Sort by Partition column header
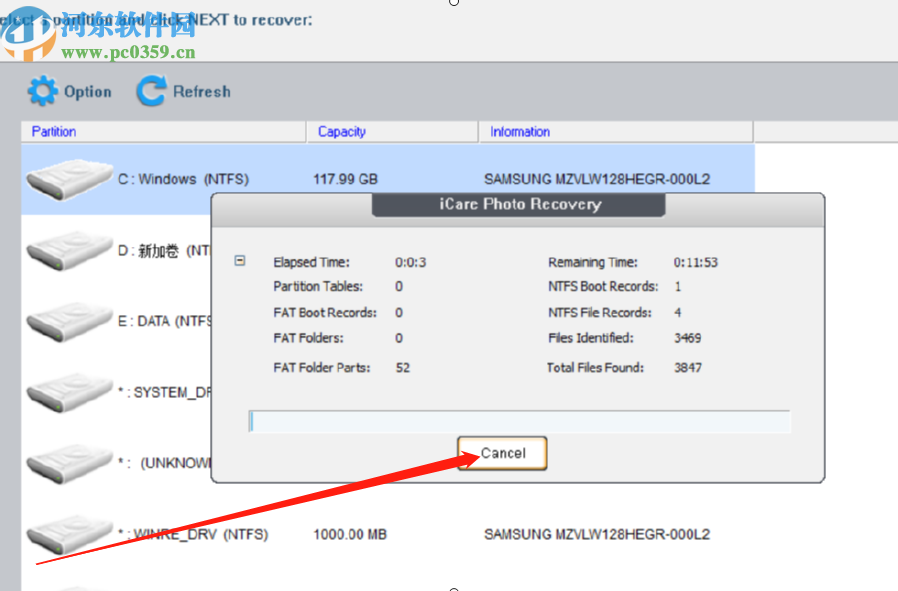Viewport: 898px width, 591px height. (x=163, y=132)
